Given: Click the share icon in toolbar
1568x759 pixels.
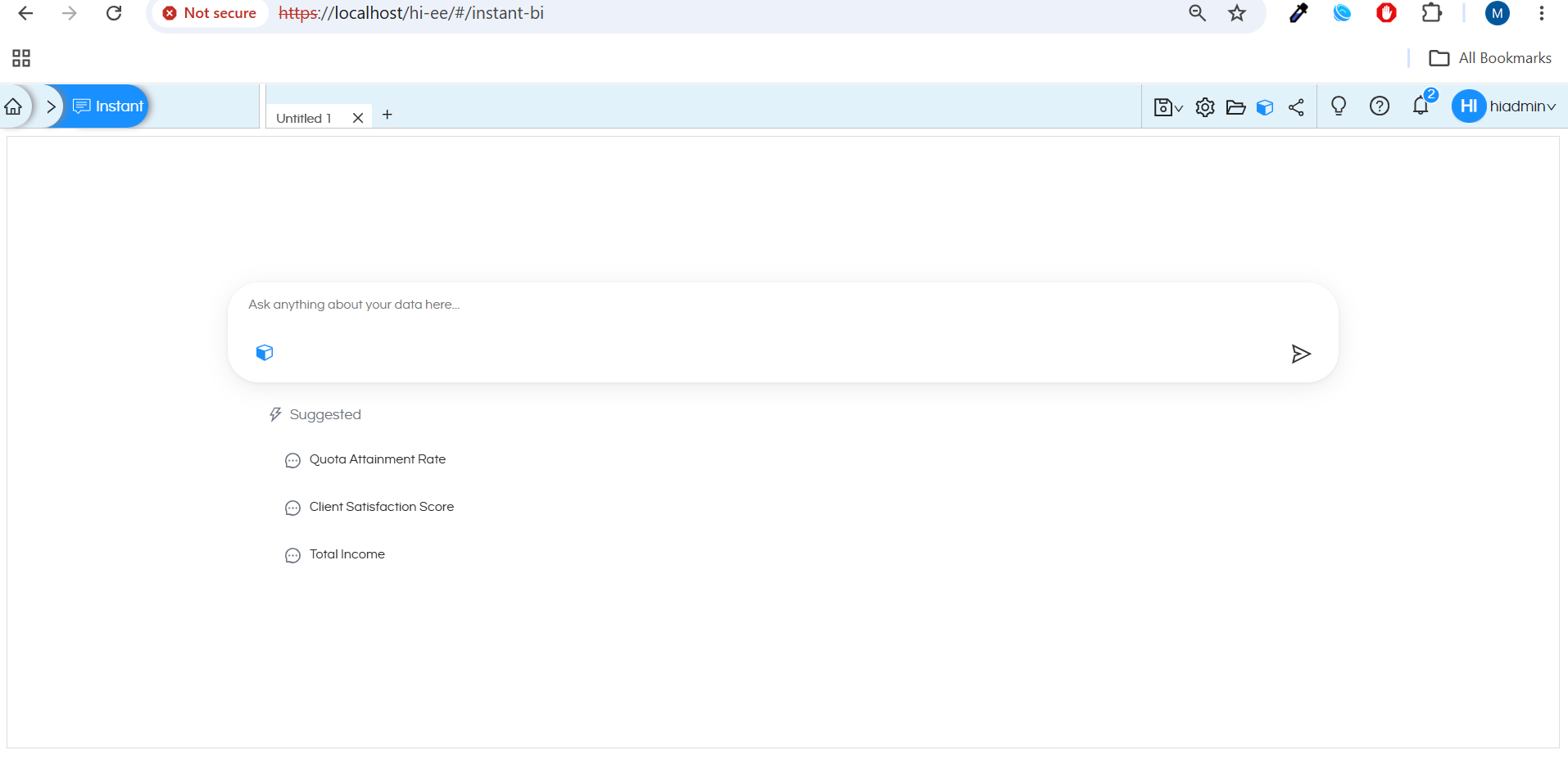Looking at the screenshot, I should (1296, 107).
